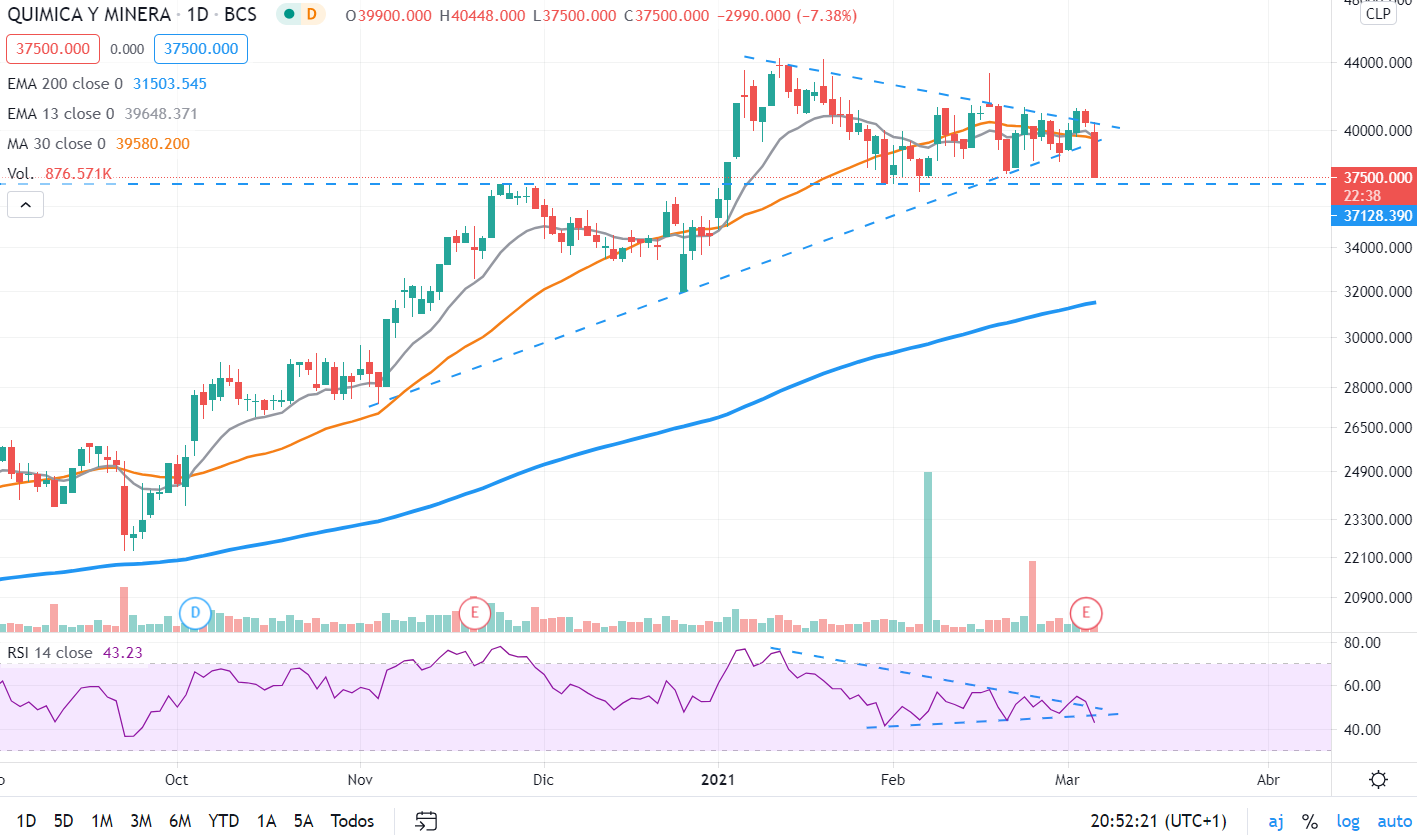Select the RSI 14 close legend
Image resolution: width=1417 pixels, height=840 pixels.
tap(50, 653)
